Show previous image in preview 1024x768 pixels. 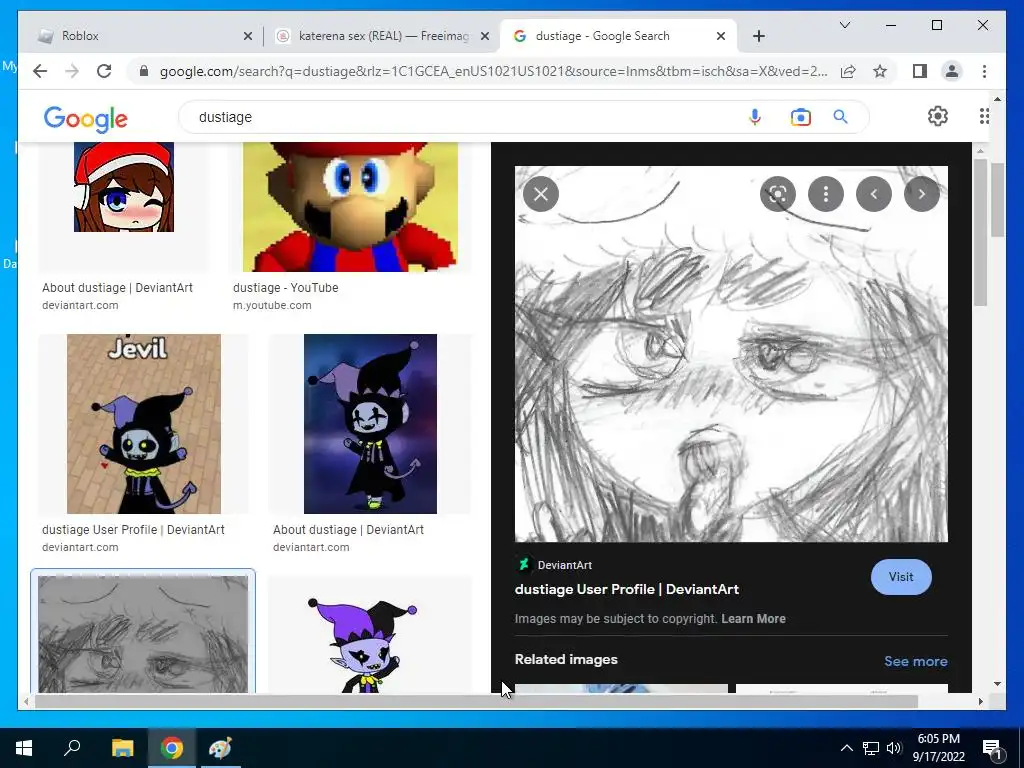(874, 194)
